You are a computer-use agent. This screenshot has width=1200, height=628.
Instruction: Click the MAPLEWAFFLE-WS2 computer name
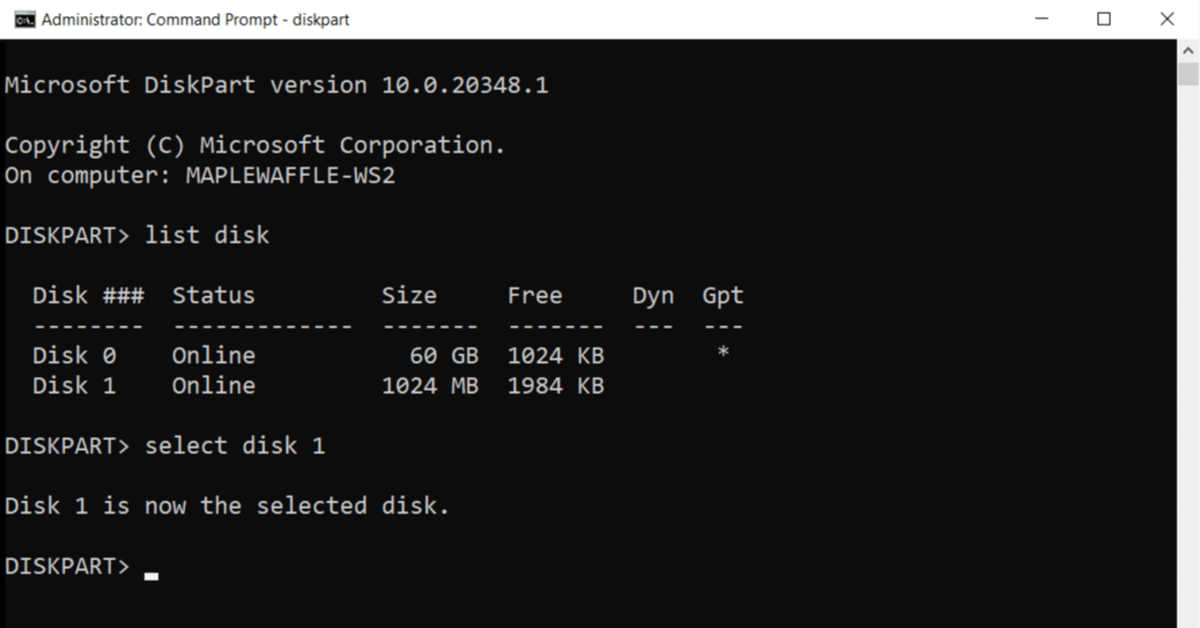290,175
